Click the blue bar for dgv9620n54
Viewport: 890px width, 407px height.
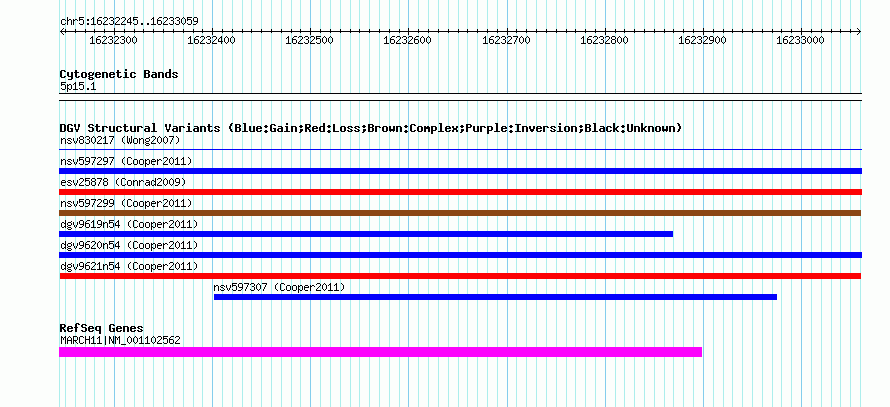click(x=460, y=255)
